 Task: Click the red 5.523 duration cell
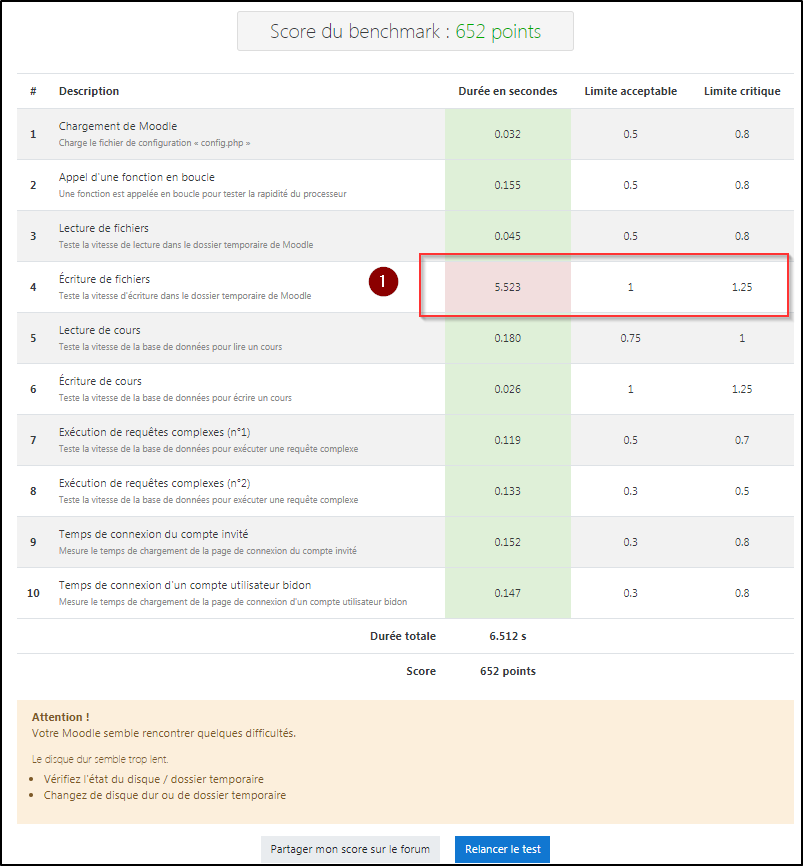(508, 287)
